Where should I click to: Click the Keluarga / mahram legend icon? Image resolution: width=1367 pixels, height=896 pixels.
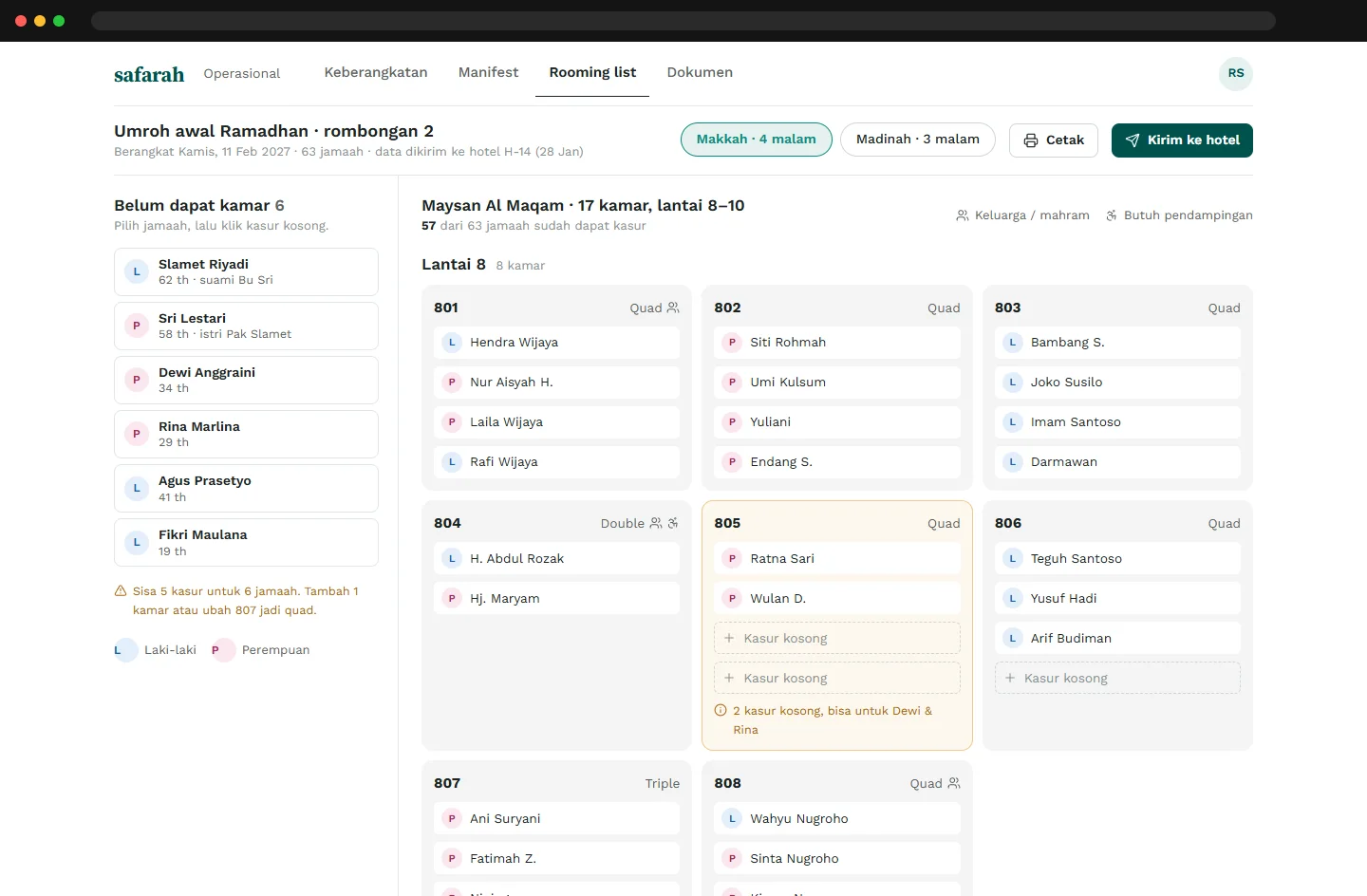point(963,215)
